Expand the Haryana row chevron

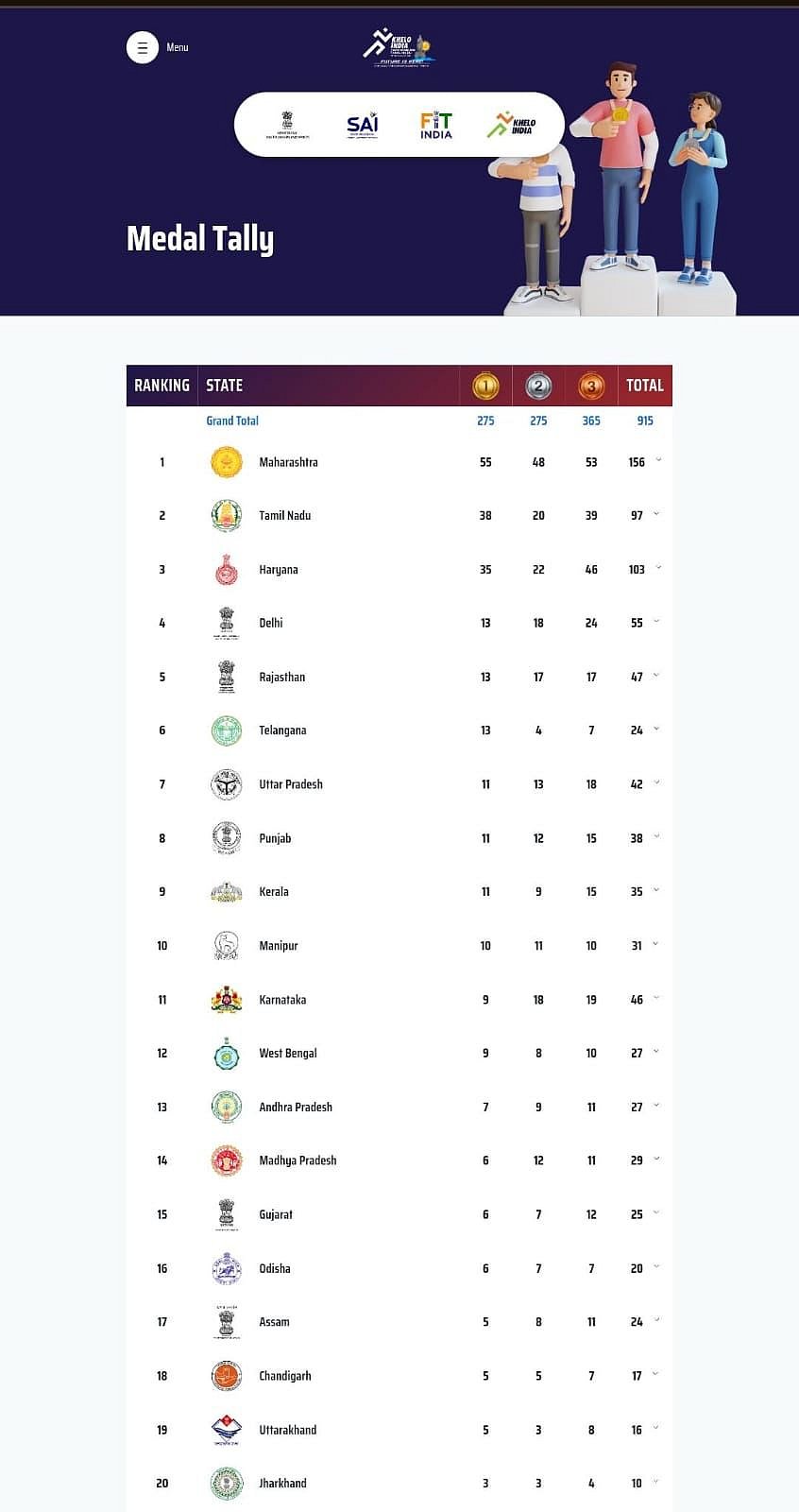pyautogui.click(x=658, y=568)
